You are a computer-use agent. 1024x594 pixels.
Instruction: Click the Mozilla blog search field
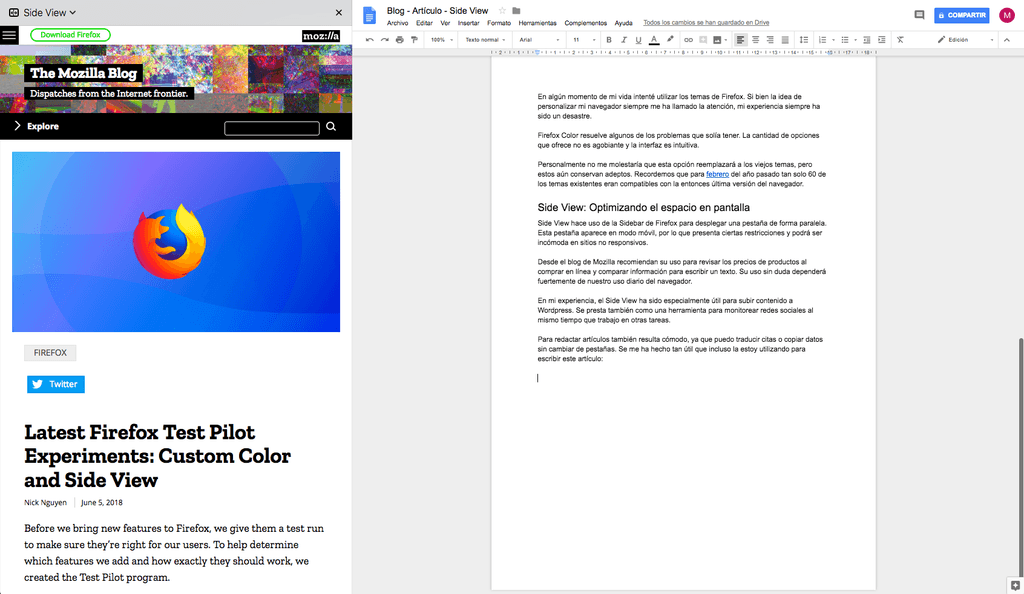click(x=272, y=128)
